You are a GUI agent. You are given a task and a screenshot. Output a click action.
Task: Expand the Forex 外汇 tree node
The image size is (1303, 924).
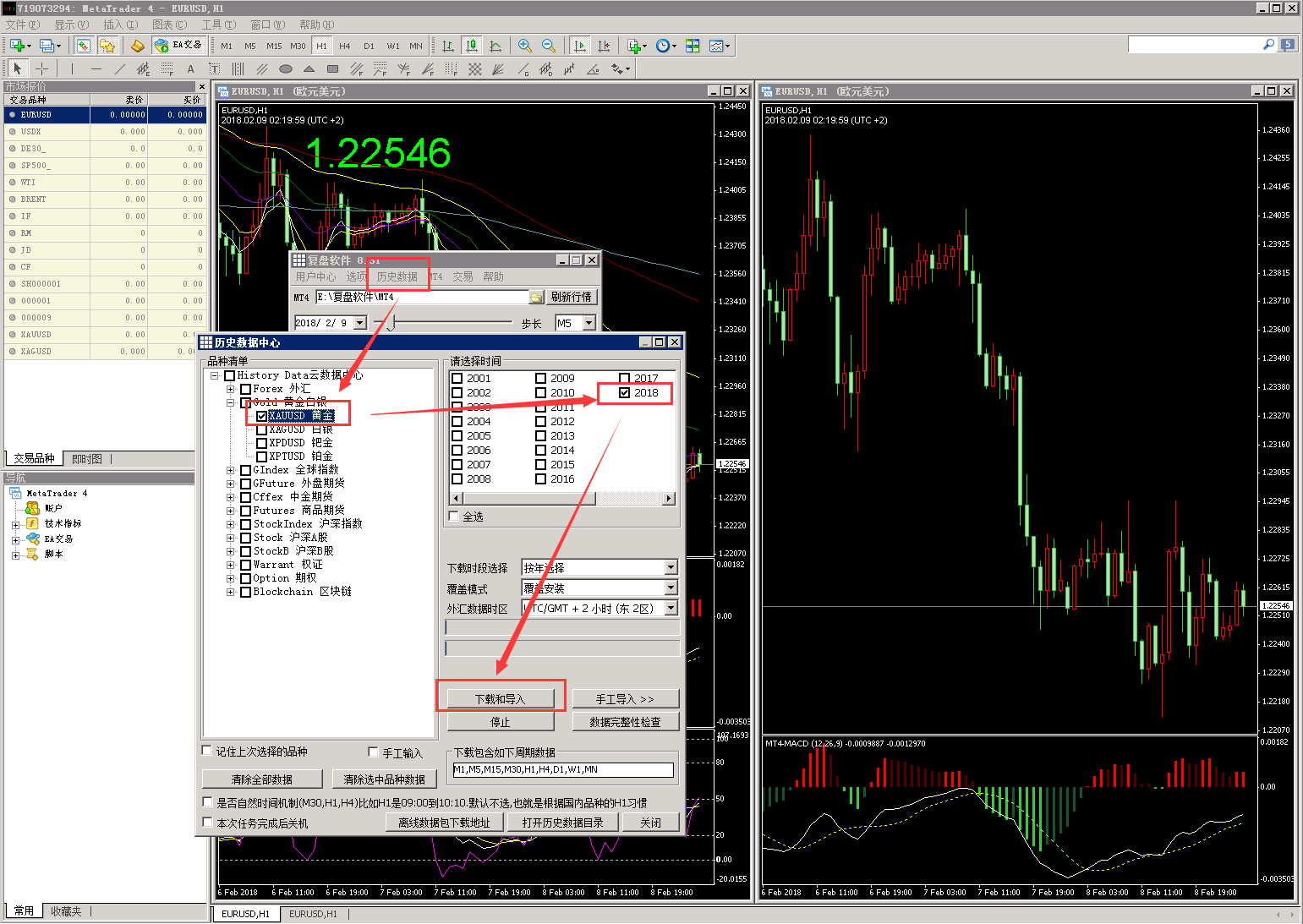(230, 389)
